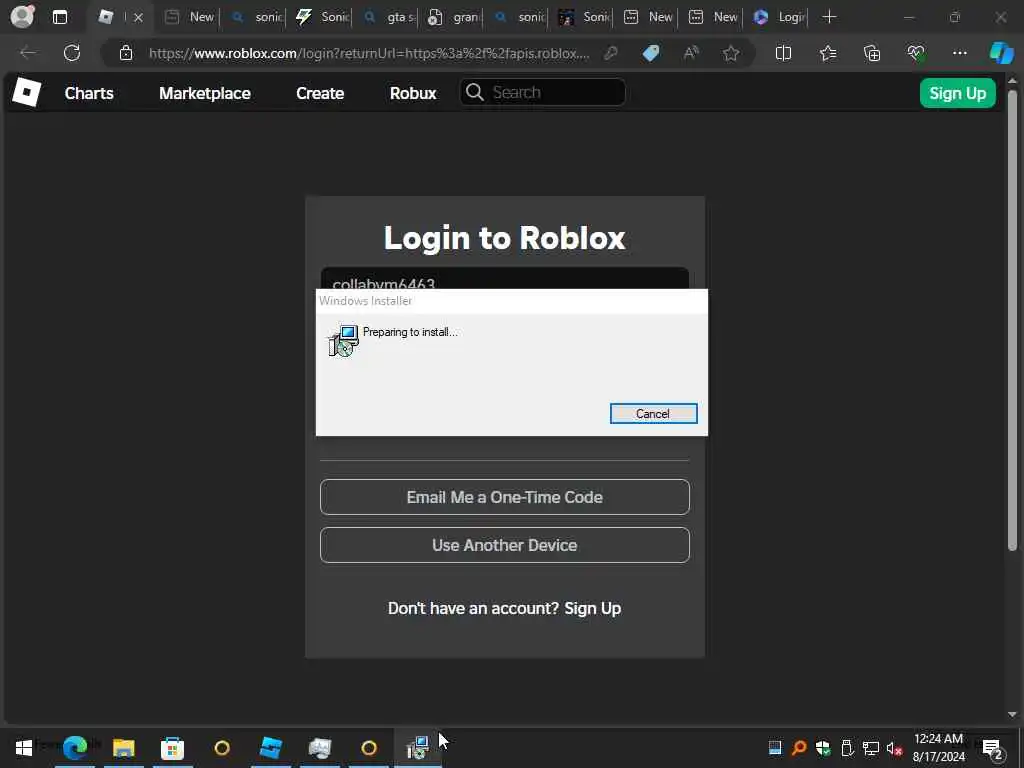1024x768 pixels.
Task: Open the Favorites list
Action: [828, 53]
